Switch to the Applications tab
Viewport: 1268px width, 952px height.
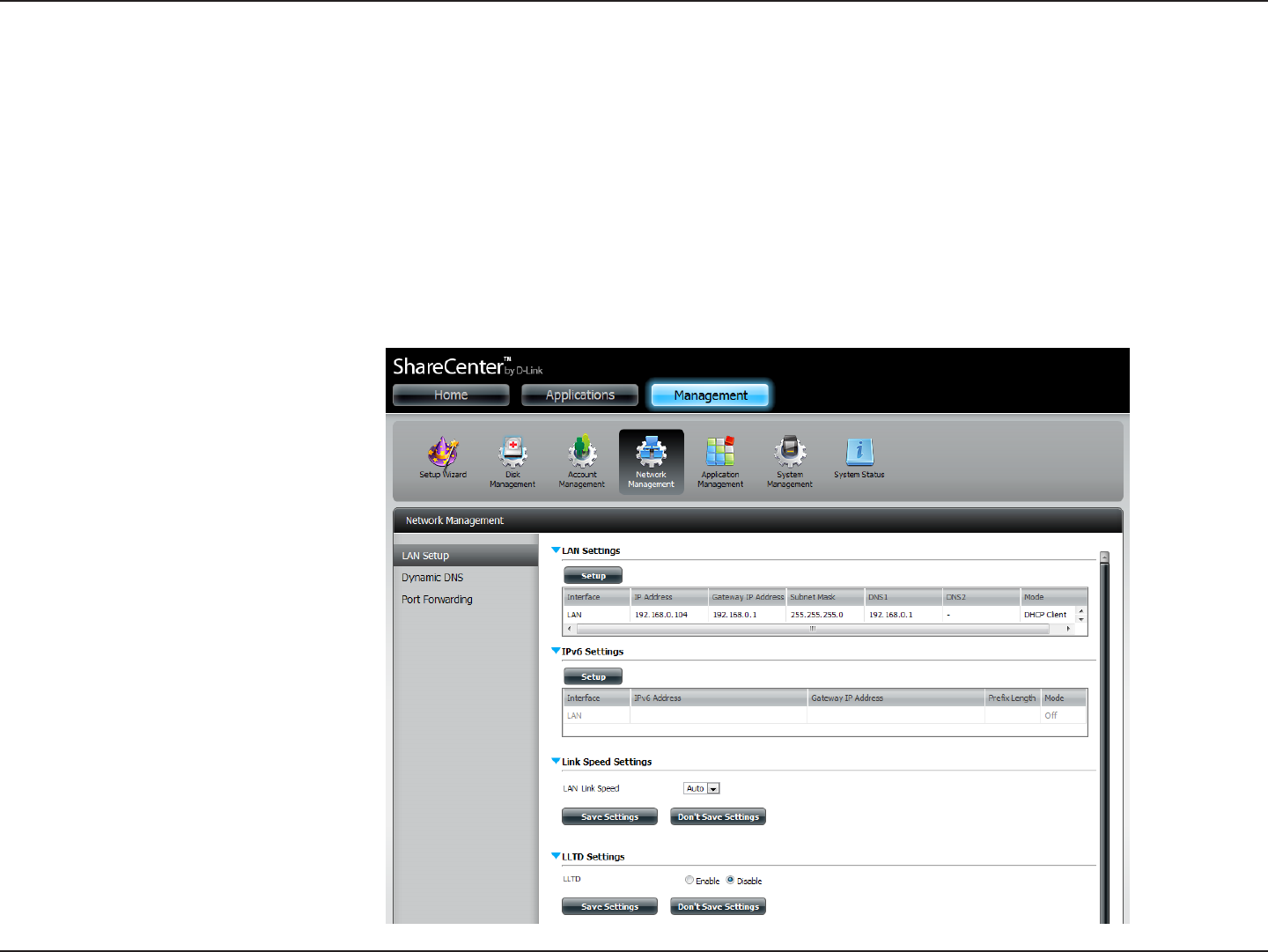click(580, 395)
